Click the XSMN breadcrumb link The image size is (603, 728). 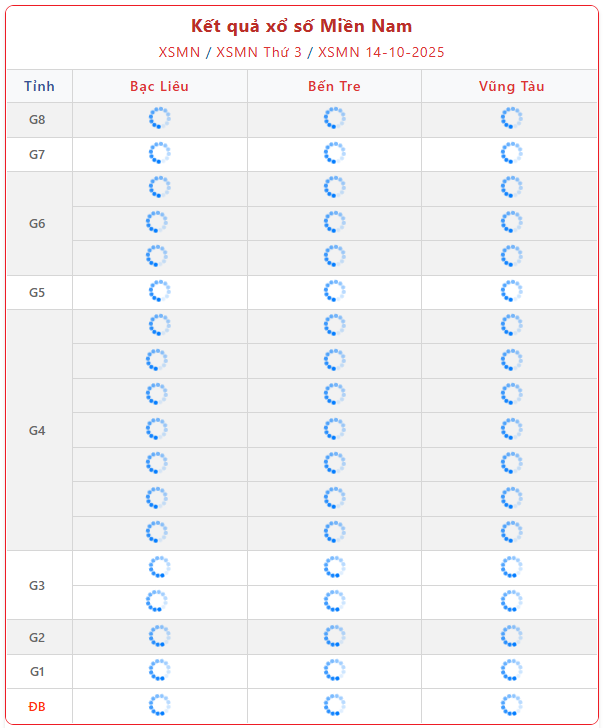[179, 52]
